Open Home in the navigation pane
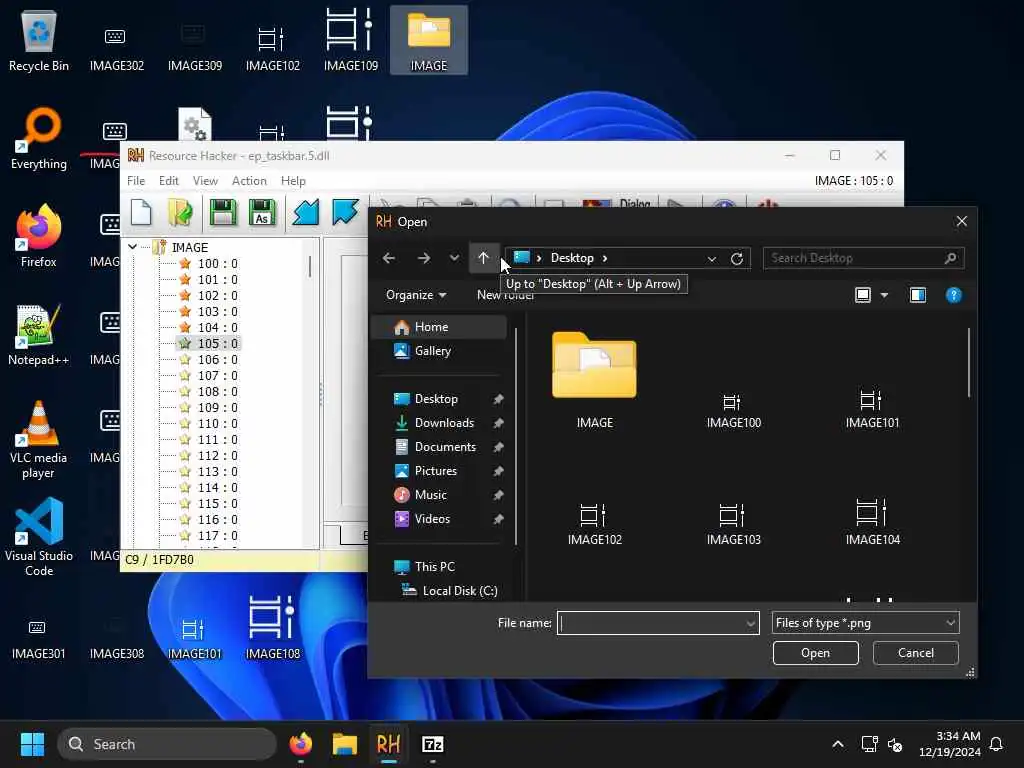The height and width of the screenshot is (768, 1024). pos(439,327)
